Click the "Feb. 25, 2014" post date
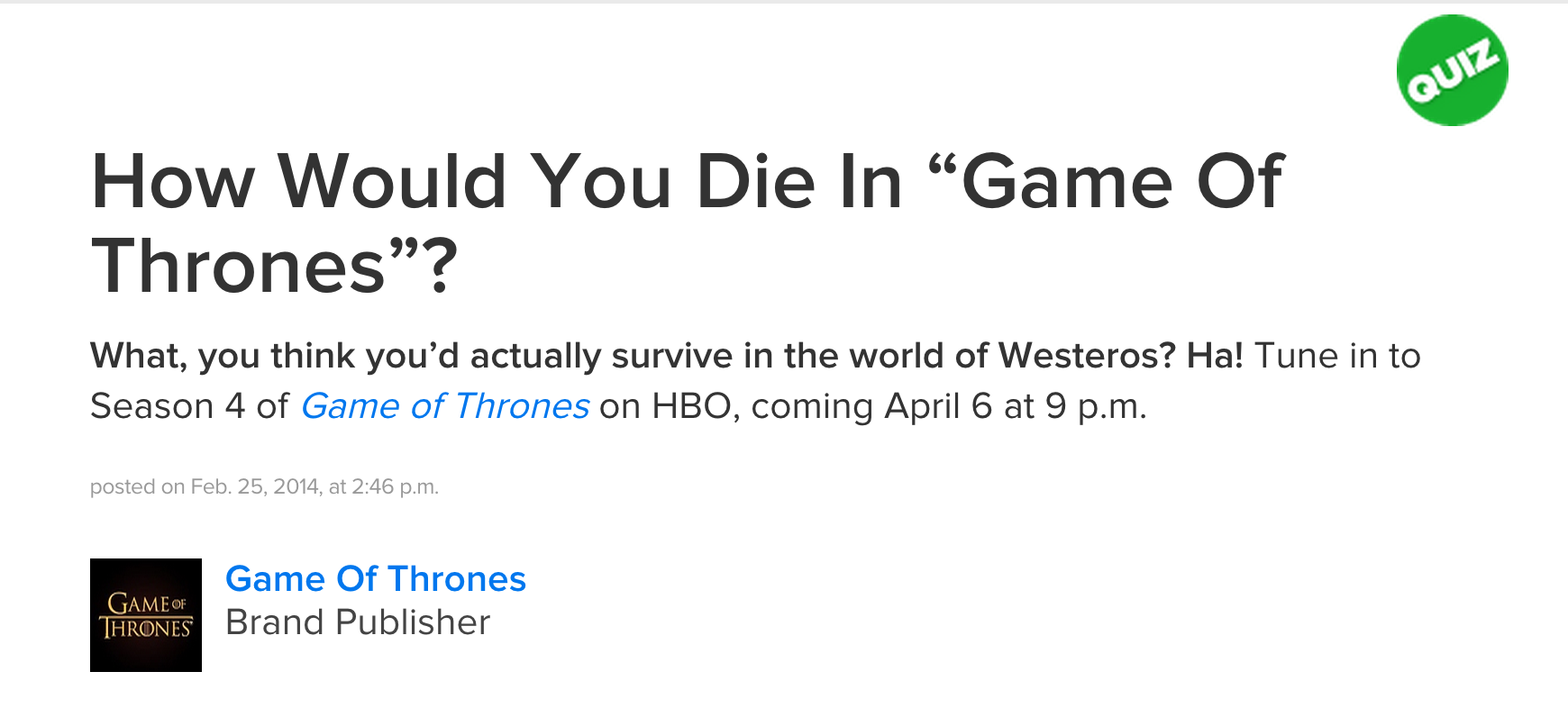 point(255,487)
